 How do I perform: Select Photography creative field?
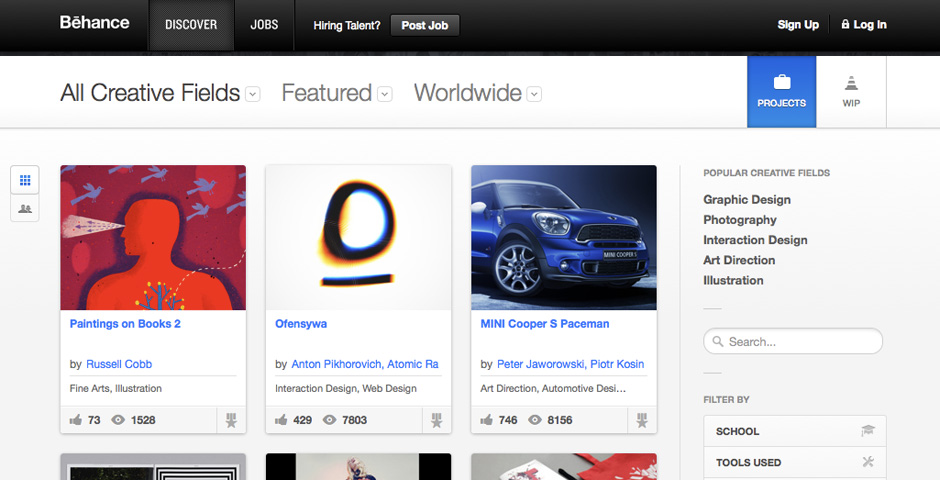740,220
